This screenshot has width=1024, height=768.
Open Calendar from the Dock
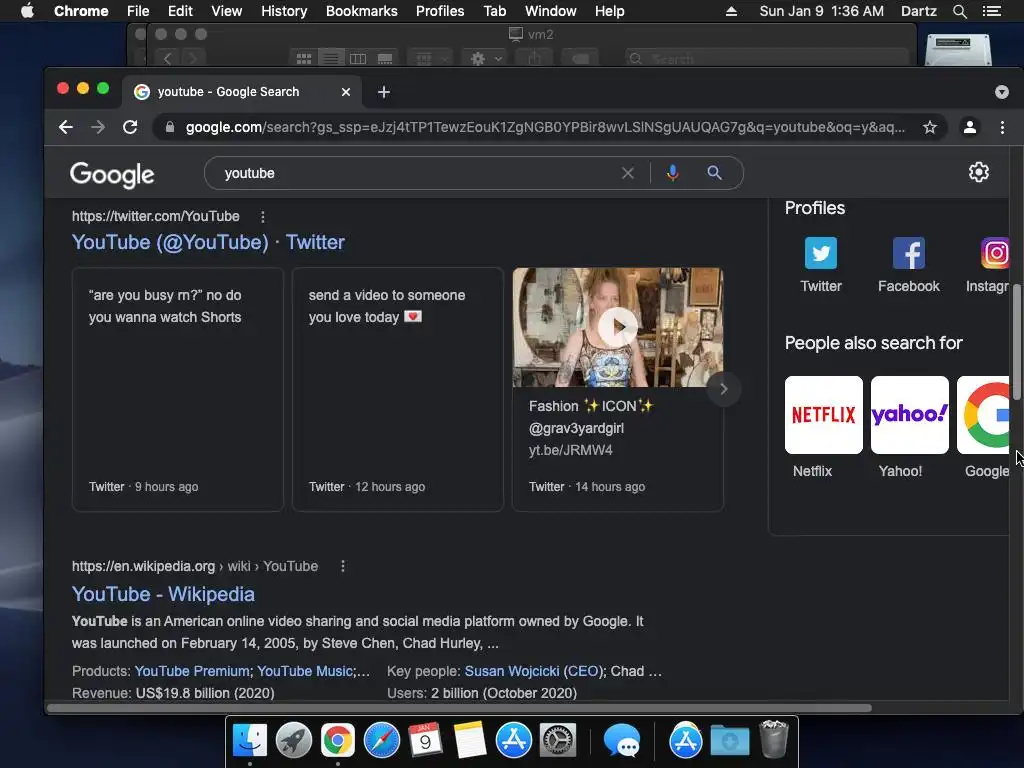(426, 741)
